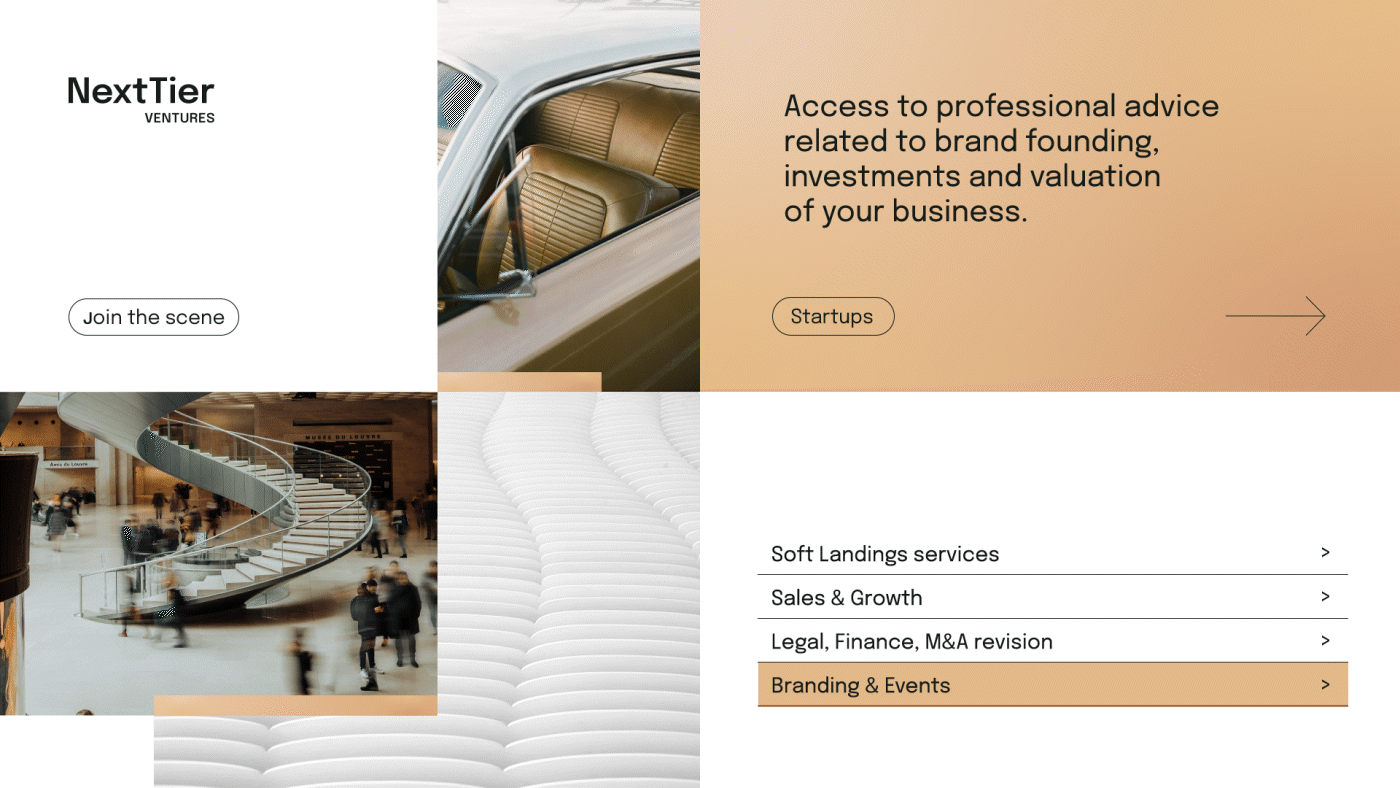This screenshot has height=788, width=1400.
Task: Expand chevron beside Legal, Finance, M&A revision
Action: tap(1325, 640)
